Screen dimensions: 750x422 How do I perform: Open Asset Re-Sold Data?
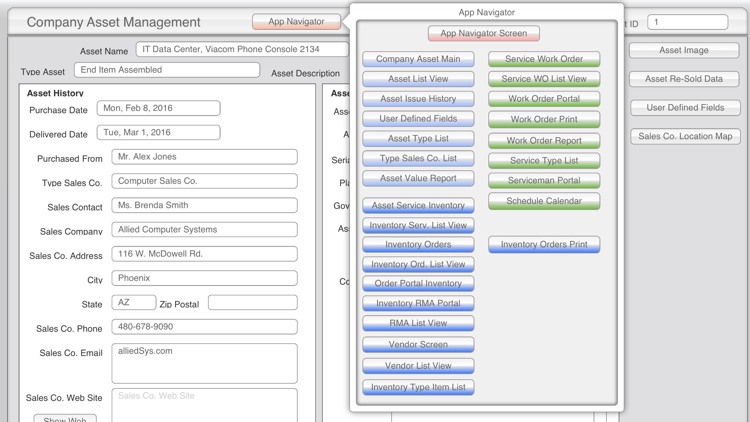tap(684, 79)
